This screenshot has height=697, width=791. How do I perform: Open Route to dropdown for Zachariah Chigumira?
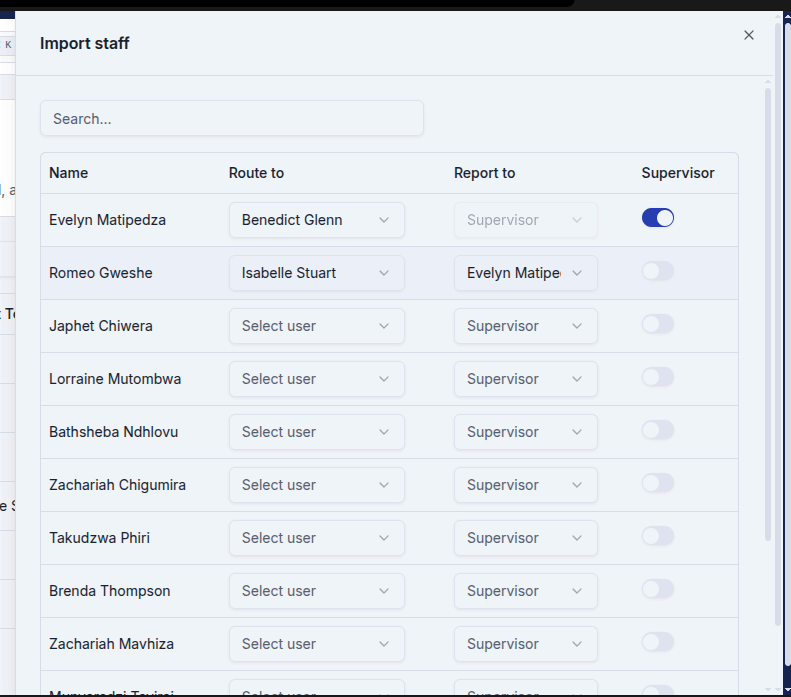coord(317,485)
